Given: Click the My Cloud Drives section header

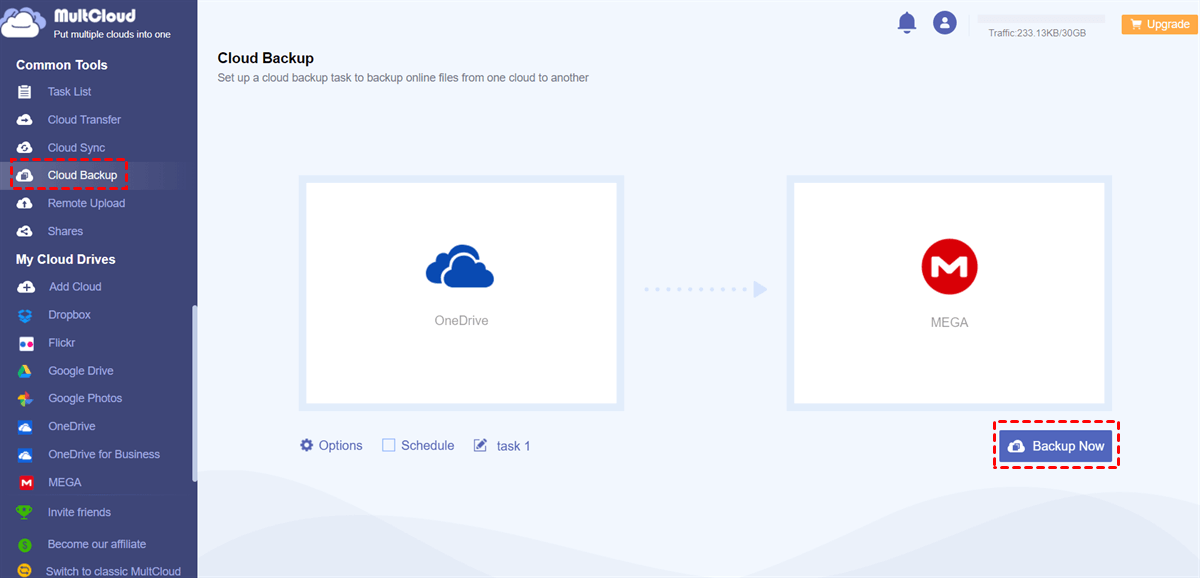Looking at the screenshot, I should (x=66, y=259).
